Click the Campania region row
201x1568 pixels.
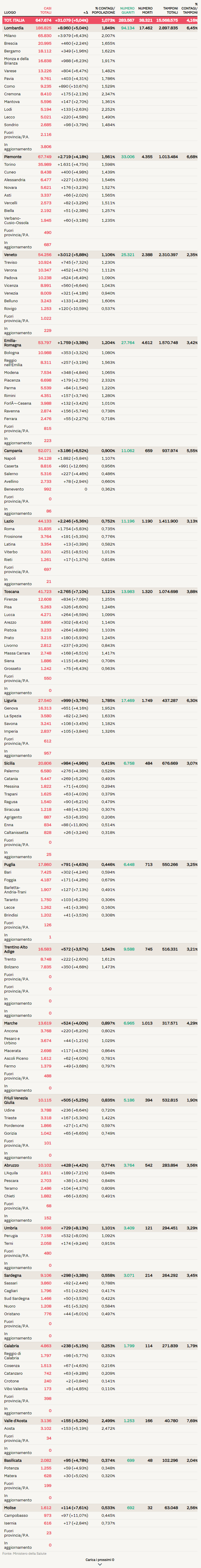click(13, 451)
